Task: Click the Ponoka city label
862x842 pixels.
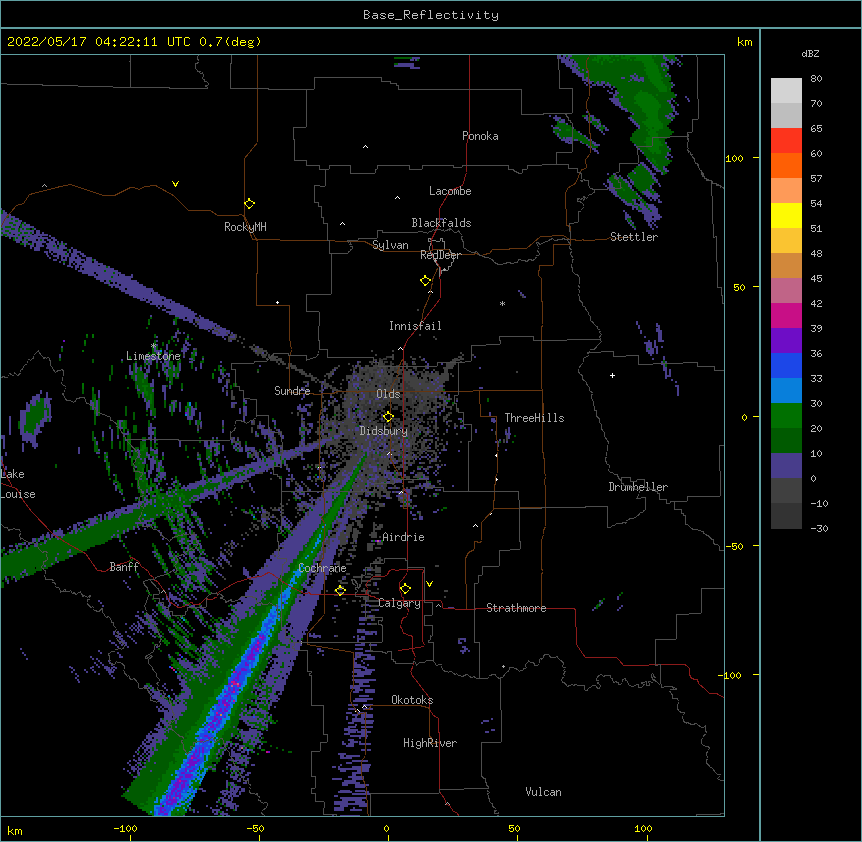Action: pyautogui.click(x=480, y=136)
